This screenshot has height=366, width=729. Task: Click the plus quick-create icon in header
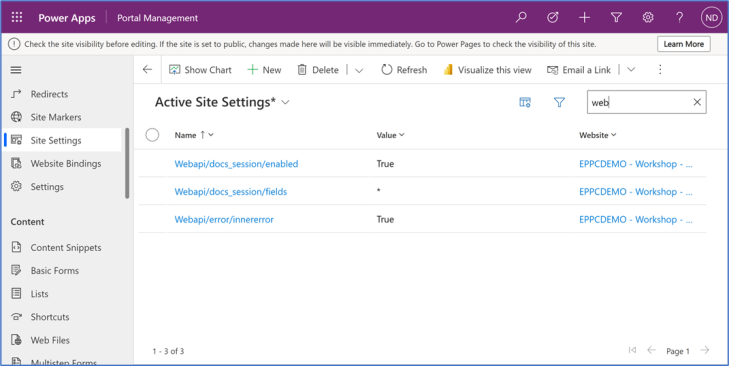584,18
